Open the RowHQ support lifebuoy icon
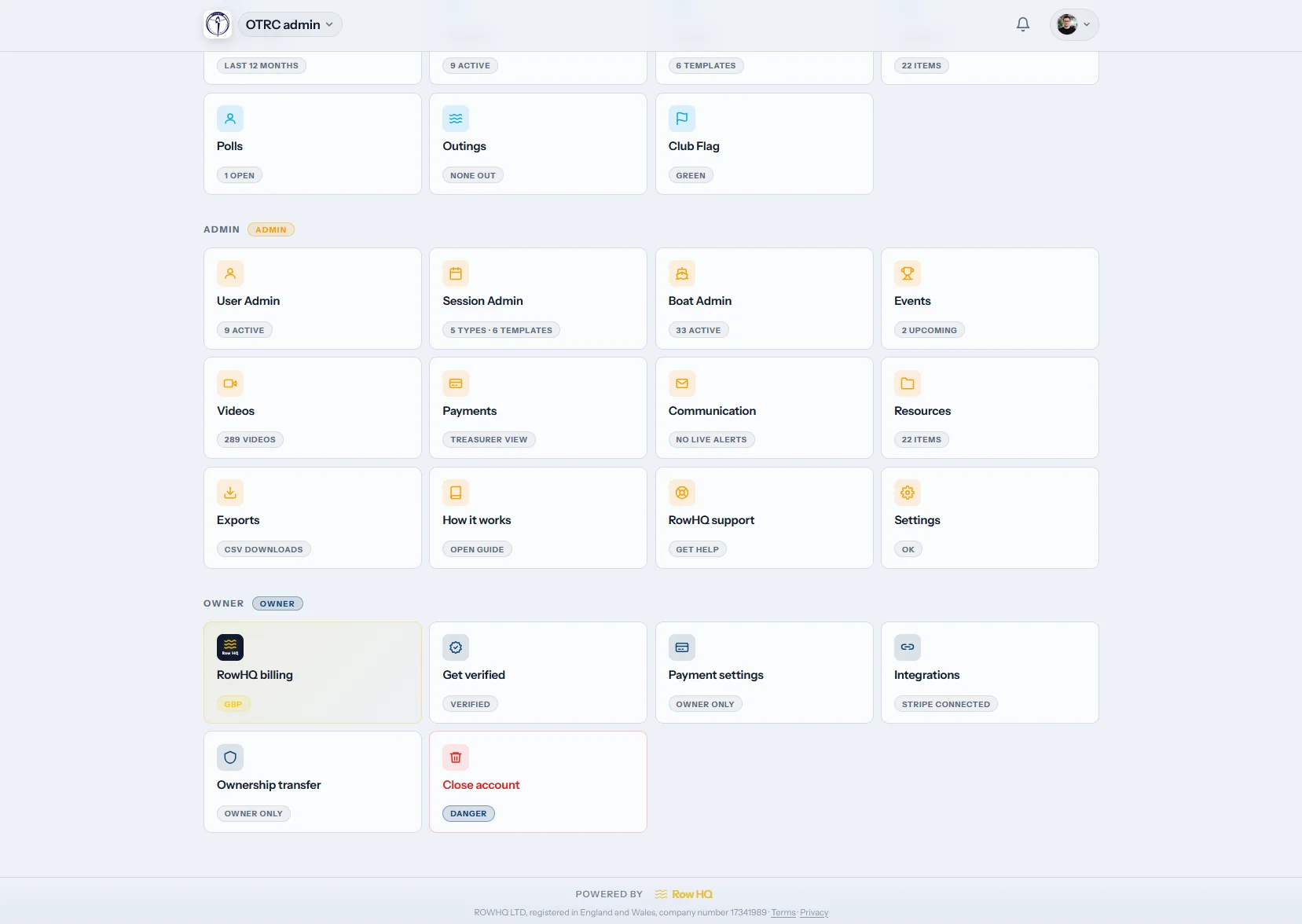The image size is (1302, 924). tap(682, 493)
